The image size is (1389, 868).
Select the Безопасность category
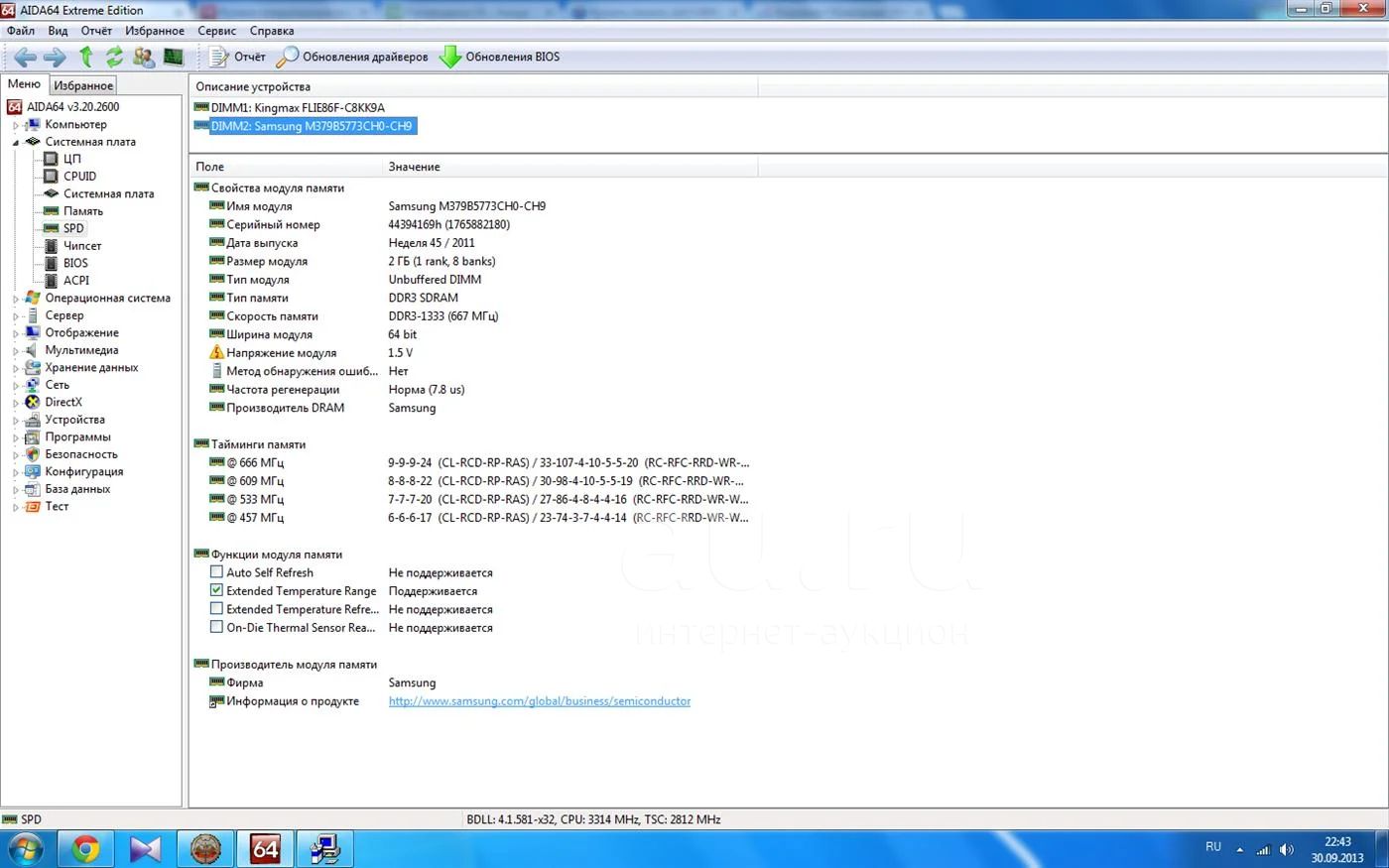80,454
